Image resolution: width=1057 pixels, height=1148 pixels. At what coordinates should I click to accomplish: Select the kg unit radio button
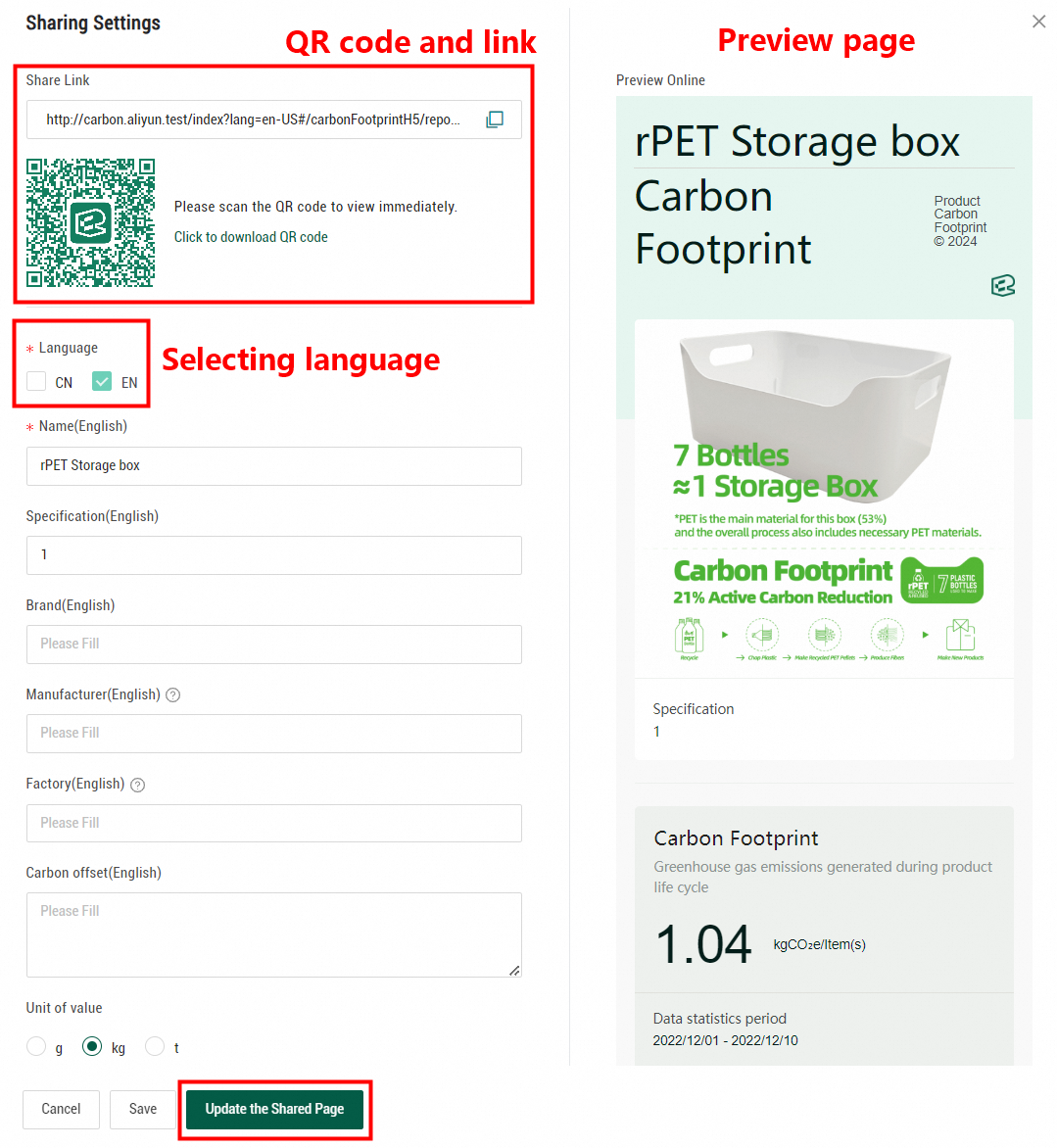(x=92, y=1047)
